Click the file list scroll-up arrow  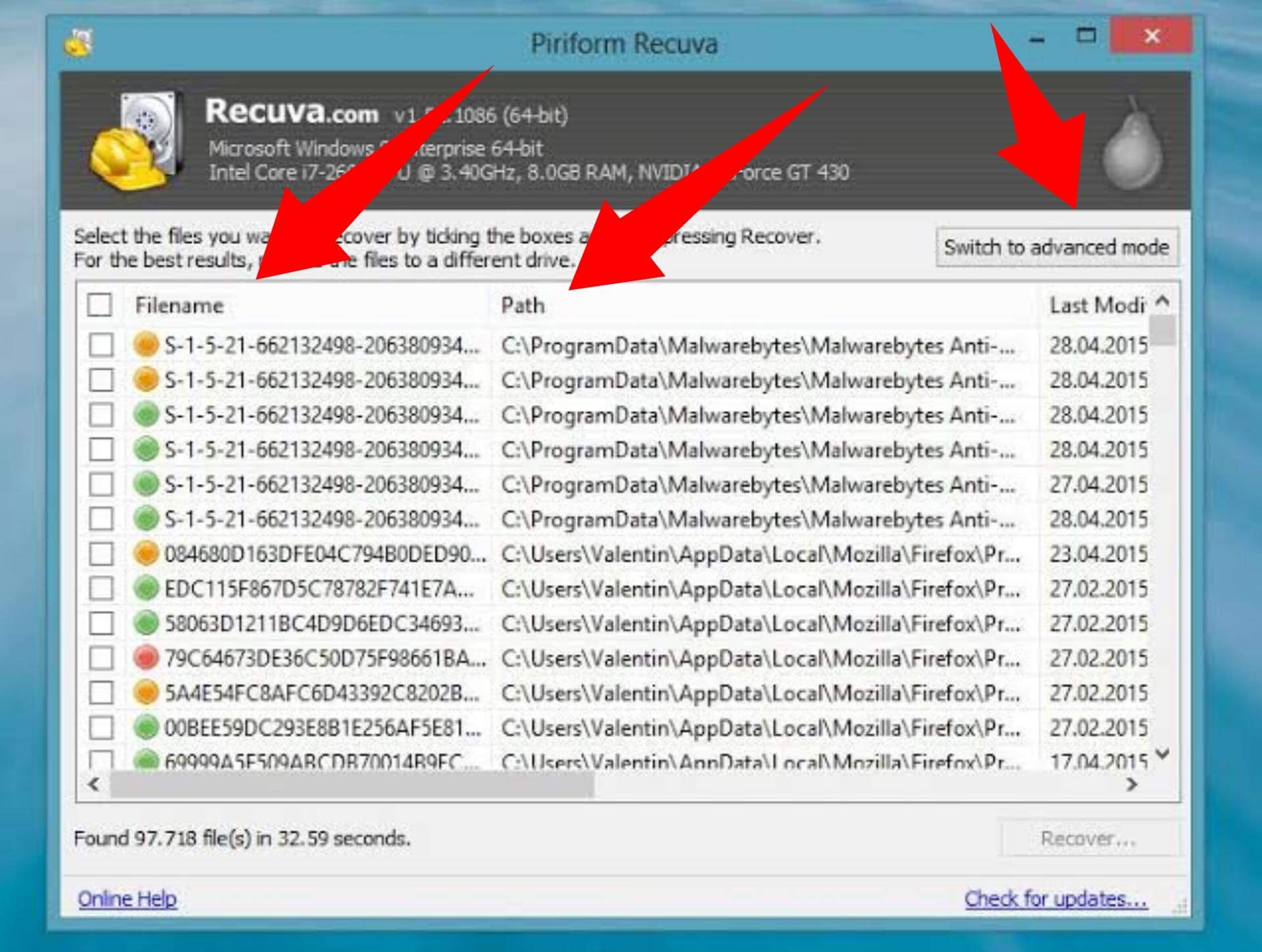point(1163,301)
